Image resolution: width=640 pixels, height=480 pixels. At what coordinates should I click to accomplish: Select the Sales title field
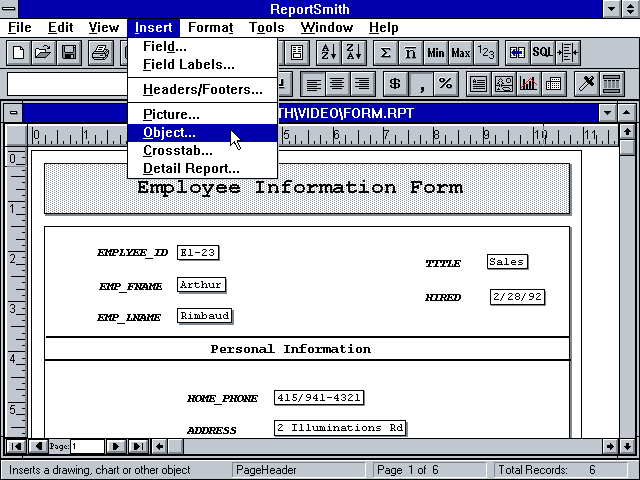507,262
